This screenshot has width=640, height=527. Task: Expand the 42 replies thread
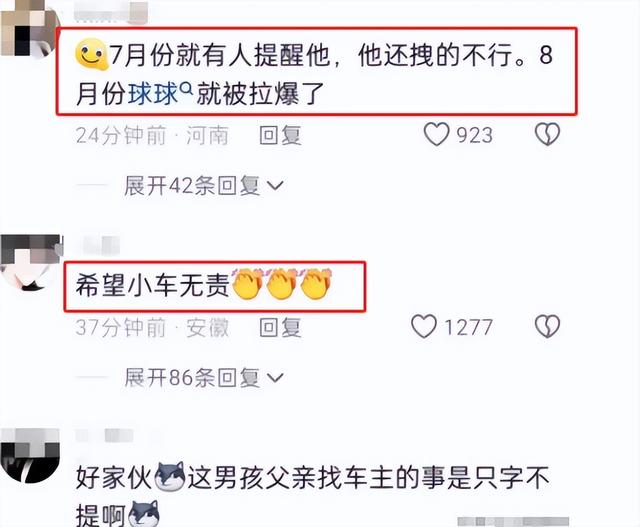(x=203, y=186)
